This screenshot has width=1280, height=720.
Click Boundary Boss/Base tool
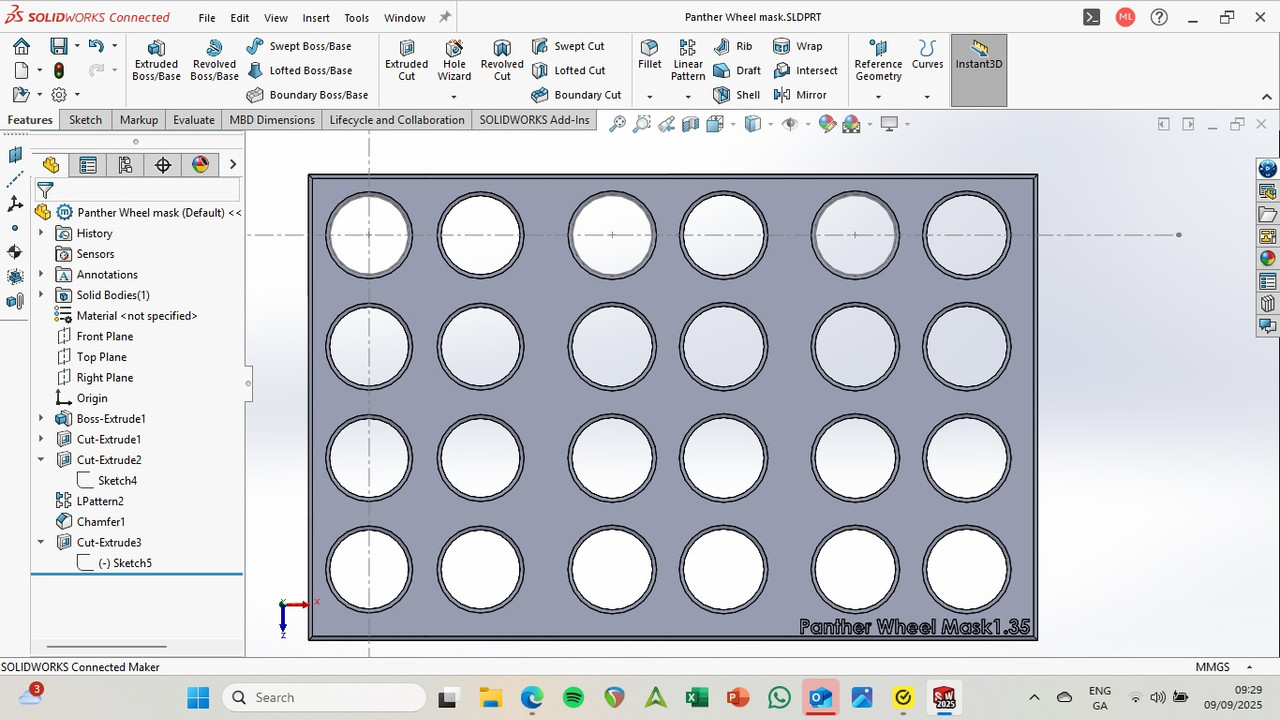point(307,95)
